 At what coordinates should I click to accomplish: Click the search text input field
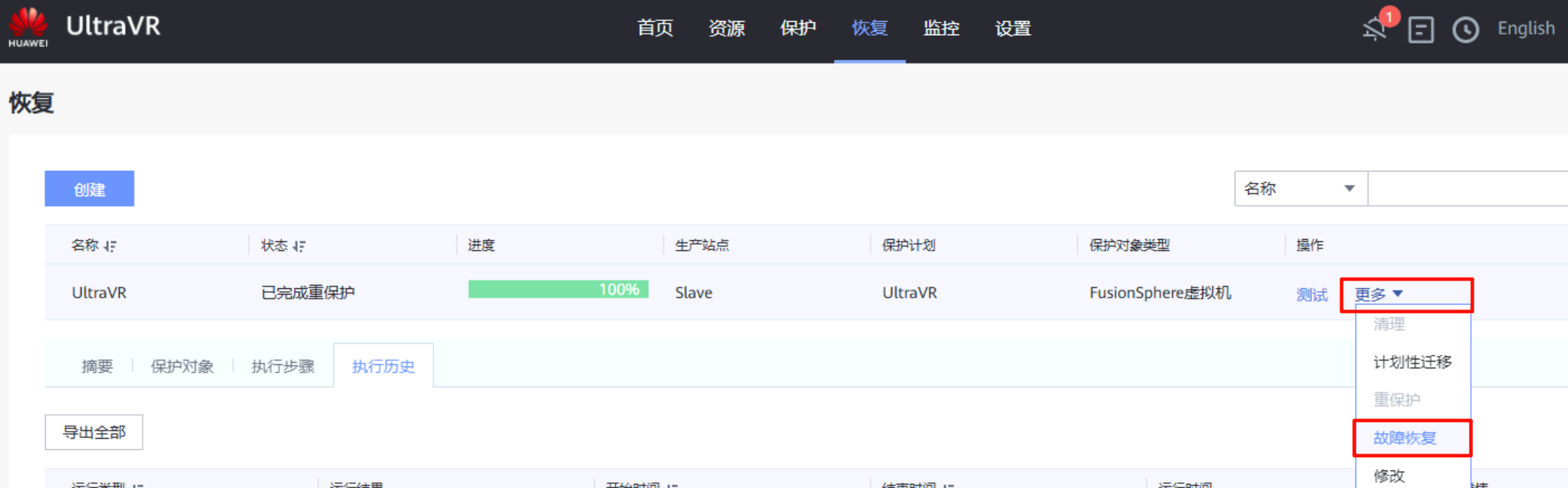1467,188
